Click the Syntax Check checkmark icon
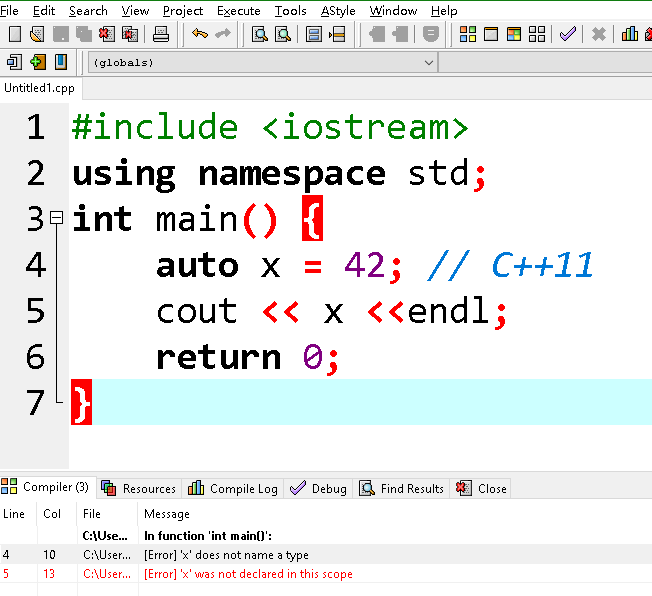This screenshot has width=652, height=596. click(x=567, y=34)
